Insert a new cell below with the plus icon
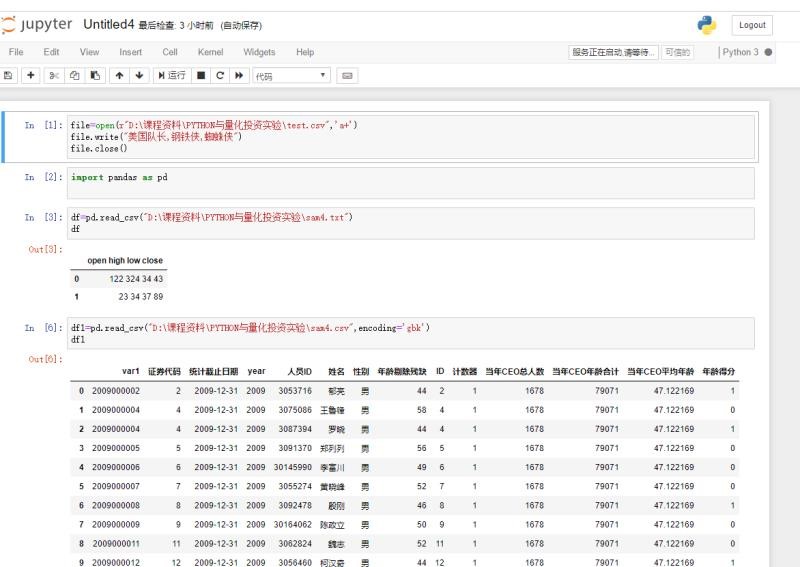 pyautogui.click(x=31, y=75)
